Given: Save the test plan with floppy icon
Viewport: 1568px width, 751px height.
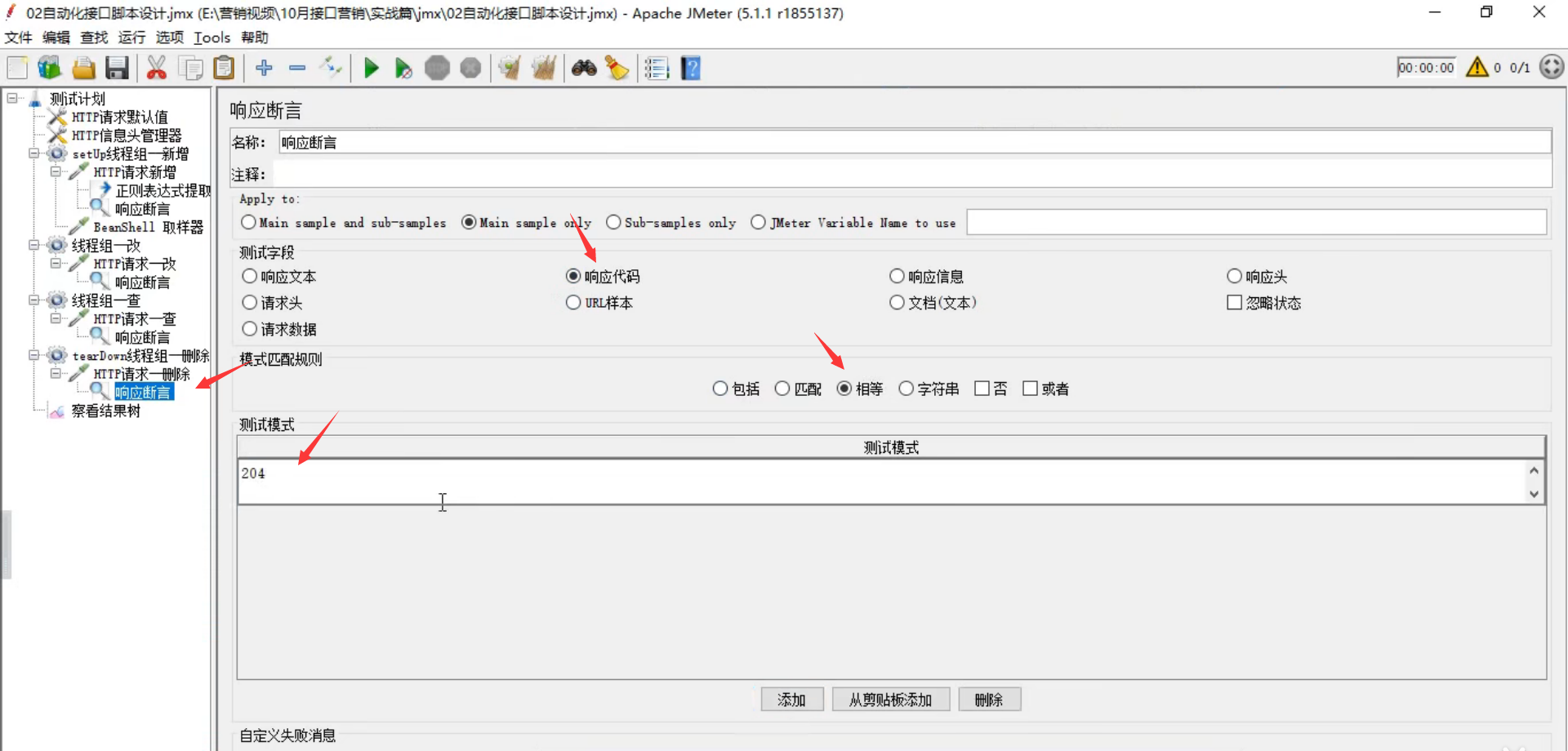Looking at the screenshot, I should [117, 68].
